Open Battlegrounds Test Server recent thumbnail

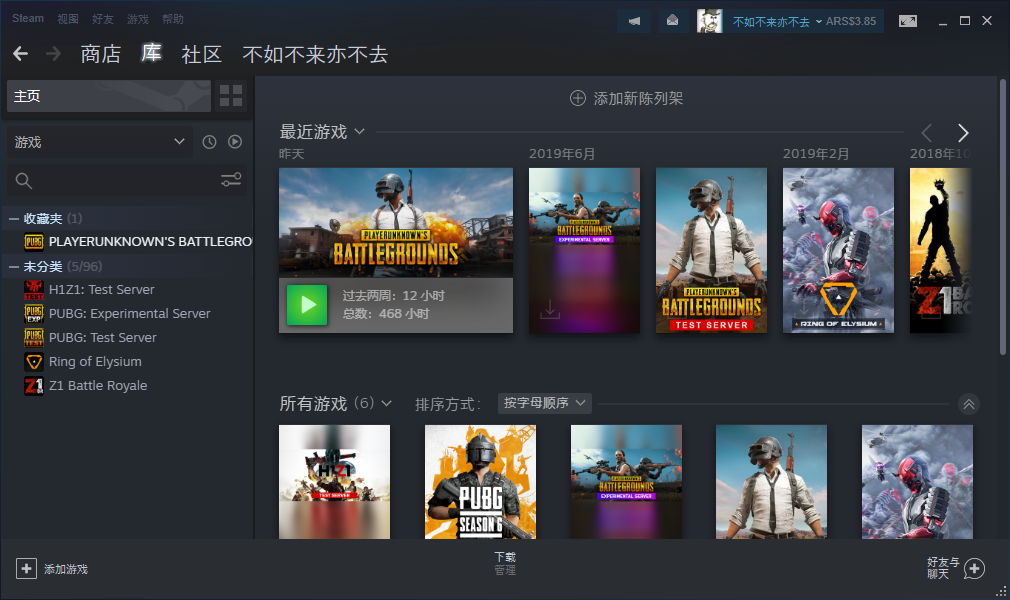coord(711,250)
